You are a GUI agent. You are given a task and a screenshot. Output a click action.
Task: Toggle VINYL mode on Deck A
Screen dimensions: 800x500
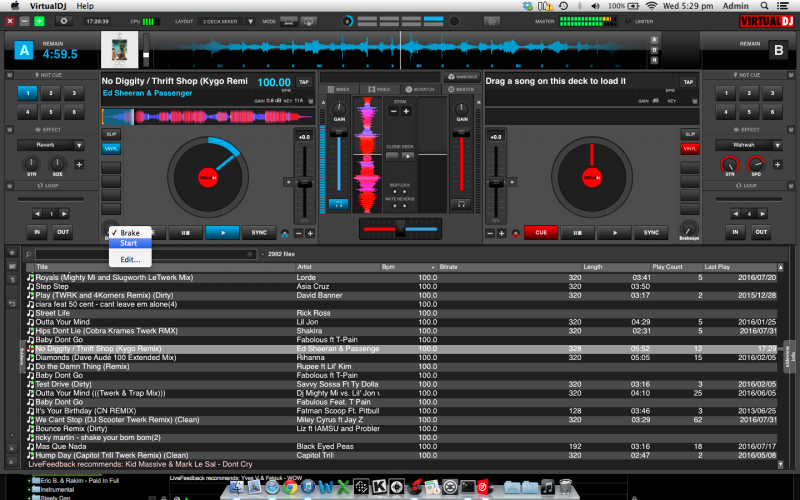[x=111, y=148]
